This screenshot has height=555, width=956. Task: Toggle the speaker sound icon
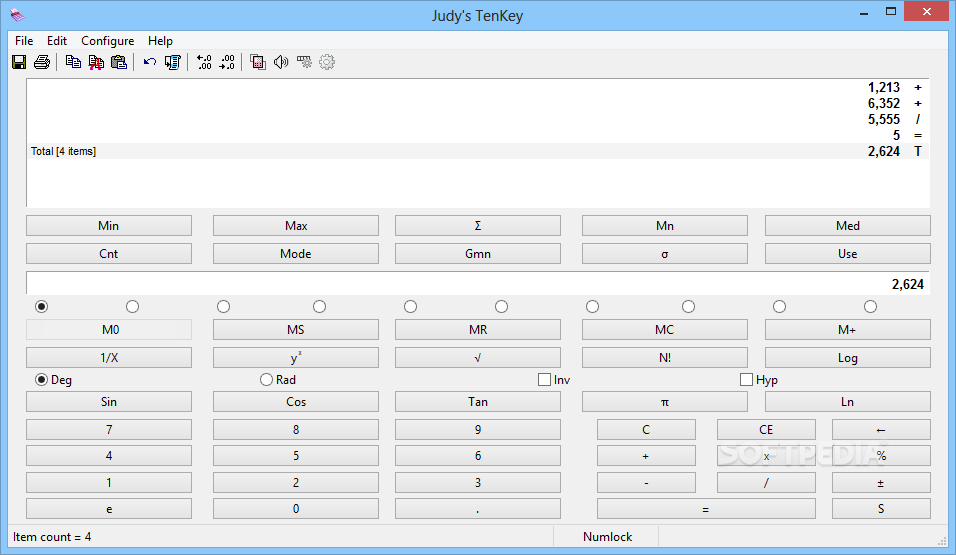281,62
